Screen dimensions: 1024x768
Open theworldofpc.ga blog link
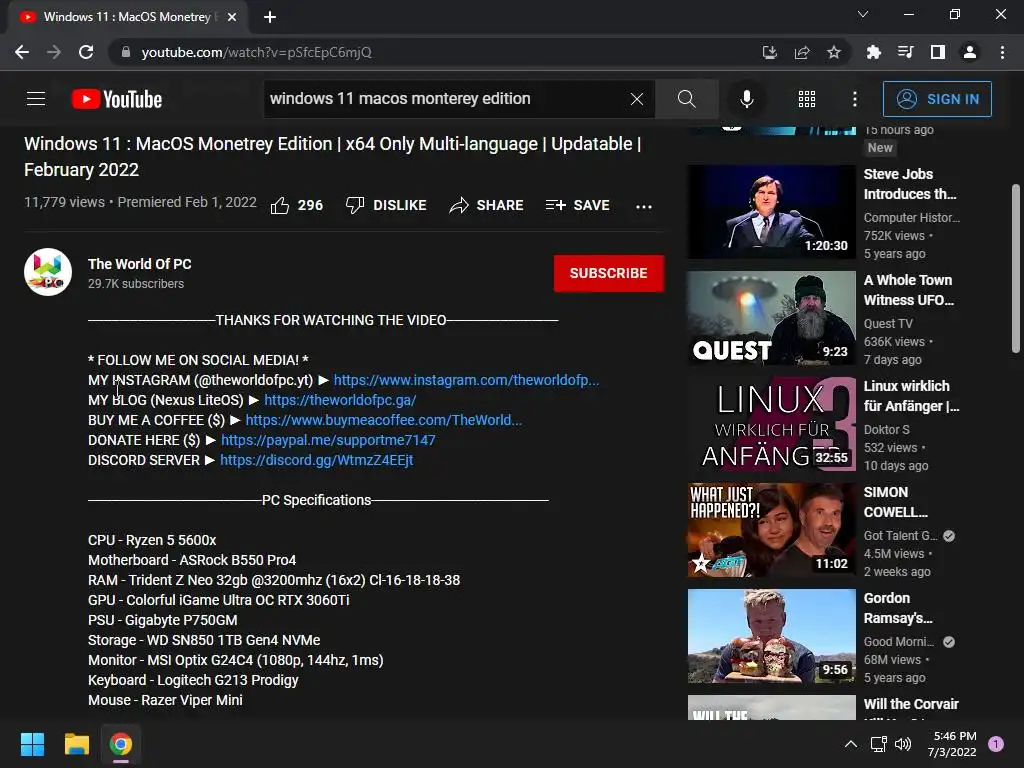tap(340, 400)
